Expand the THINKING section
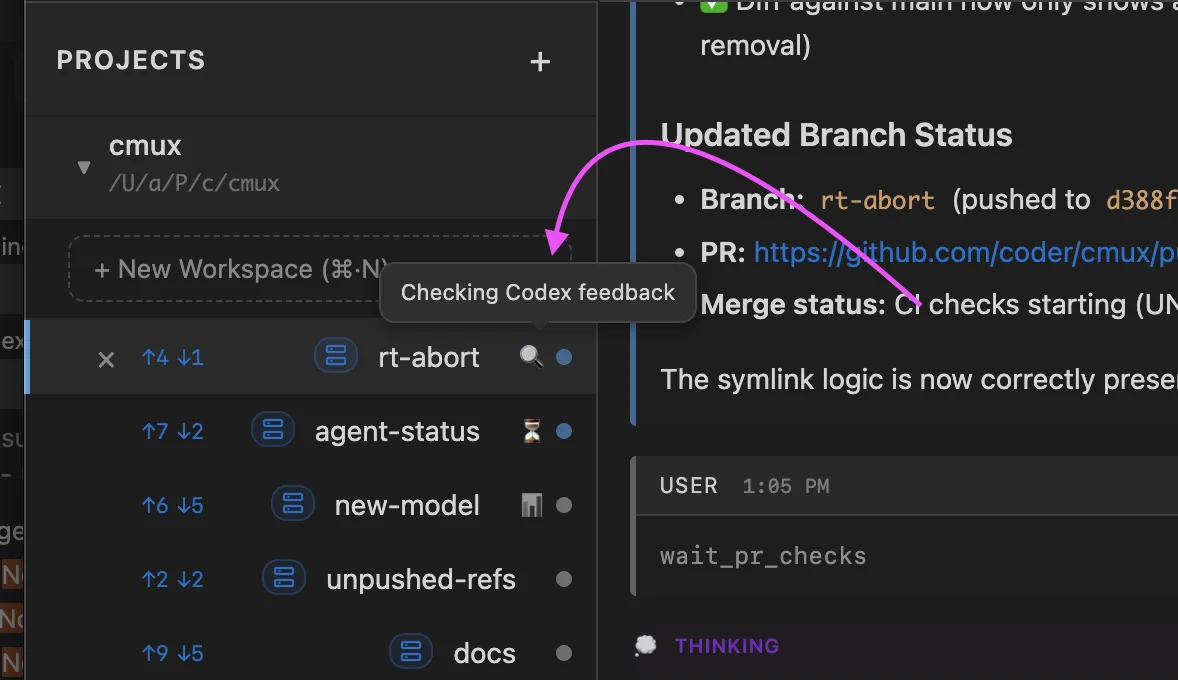Screen dimensions: 1178x680 (727, 645)
